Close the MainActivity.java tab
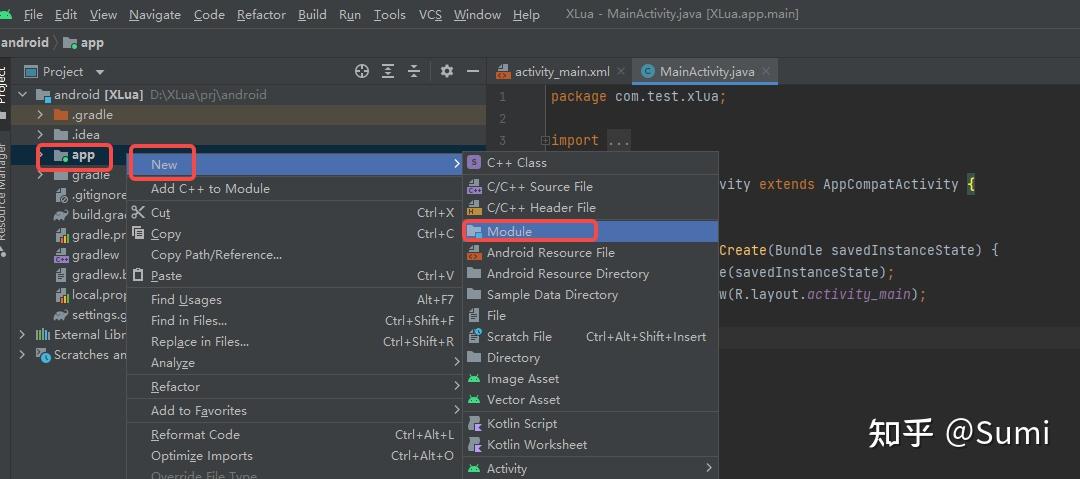 (768, 72)
